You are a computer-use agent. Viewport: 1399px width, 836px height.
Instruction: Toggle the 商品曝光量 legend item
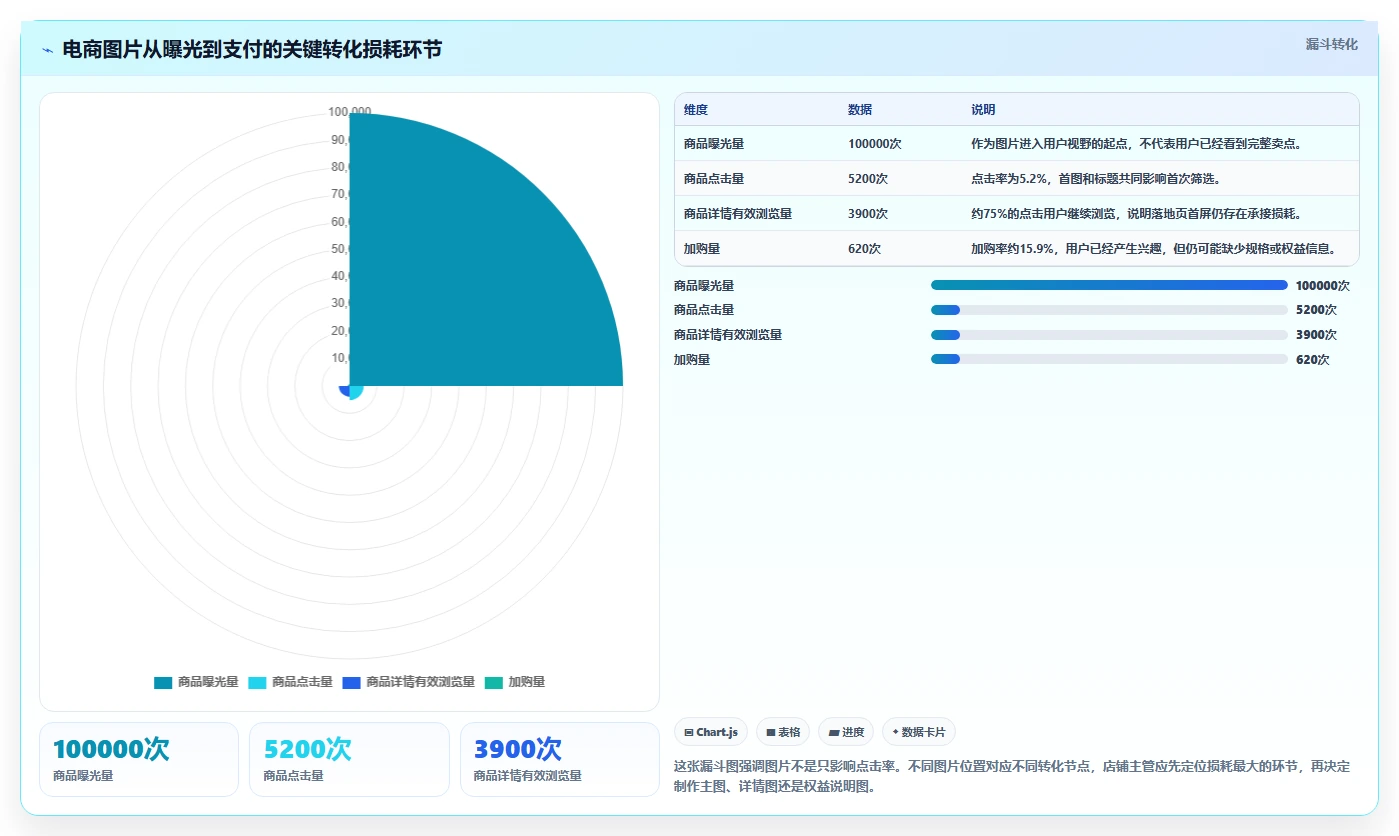(196, 682)
